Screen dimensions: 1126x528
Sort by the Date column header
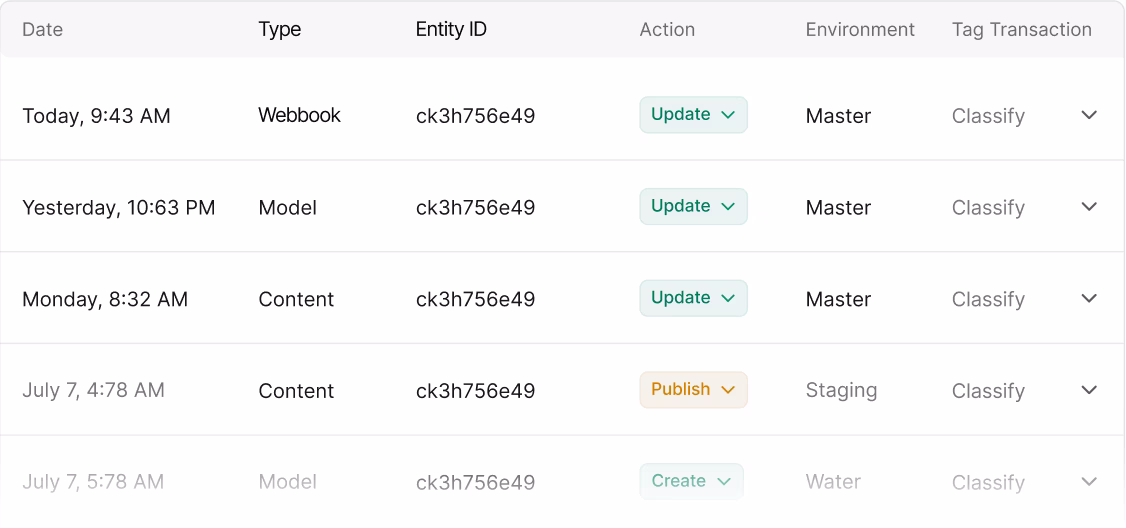tap(42, 30)
